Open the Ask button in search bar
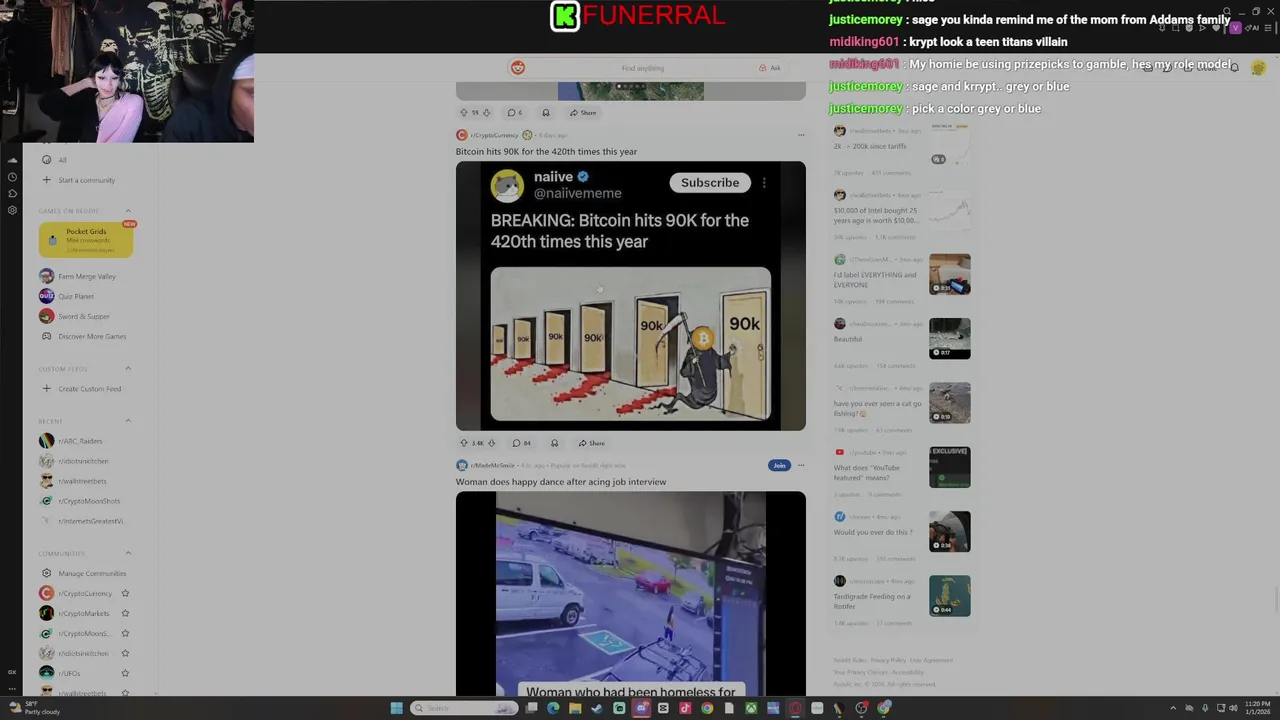The width and height of the screenshot is (1280, 720). 769,68
